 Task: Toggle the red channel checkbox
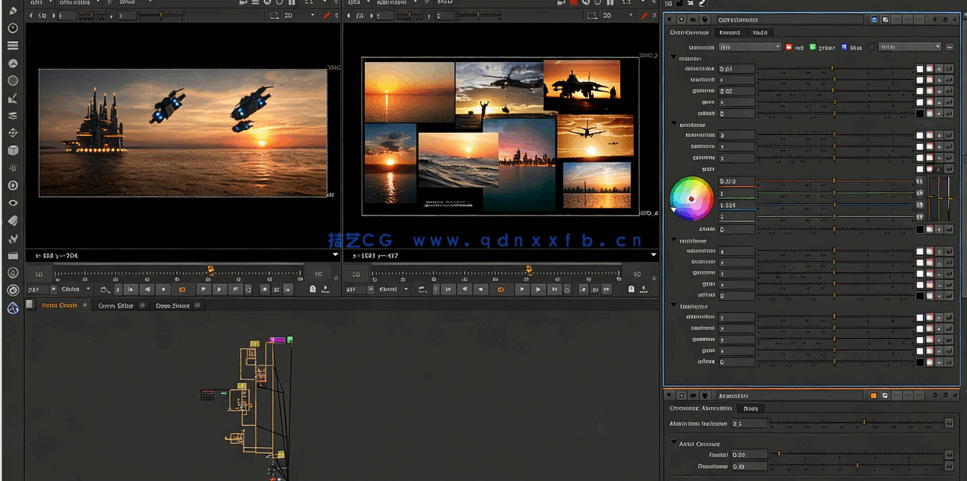(x=788, y=47)
